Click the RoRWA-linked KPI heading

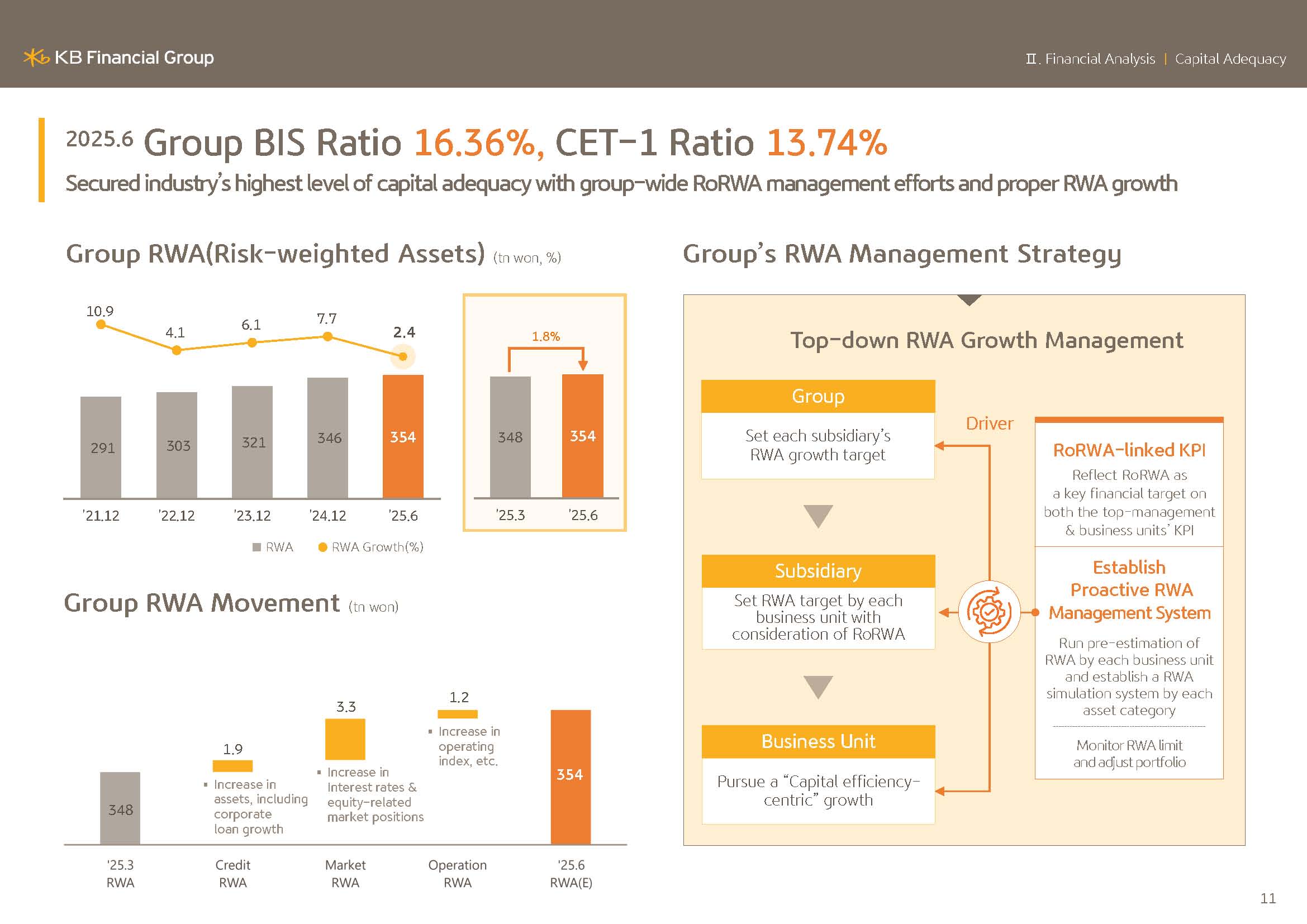tap(1129, 450)
